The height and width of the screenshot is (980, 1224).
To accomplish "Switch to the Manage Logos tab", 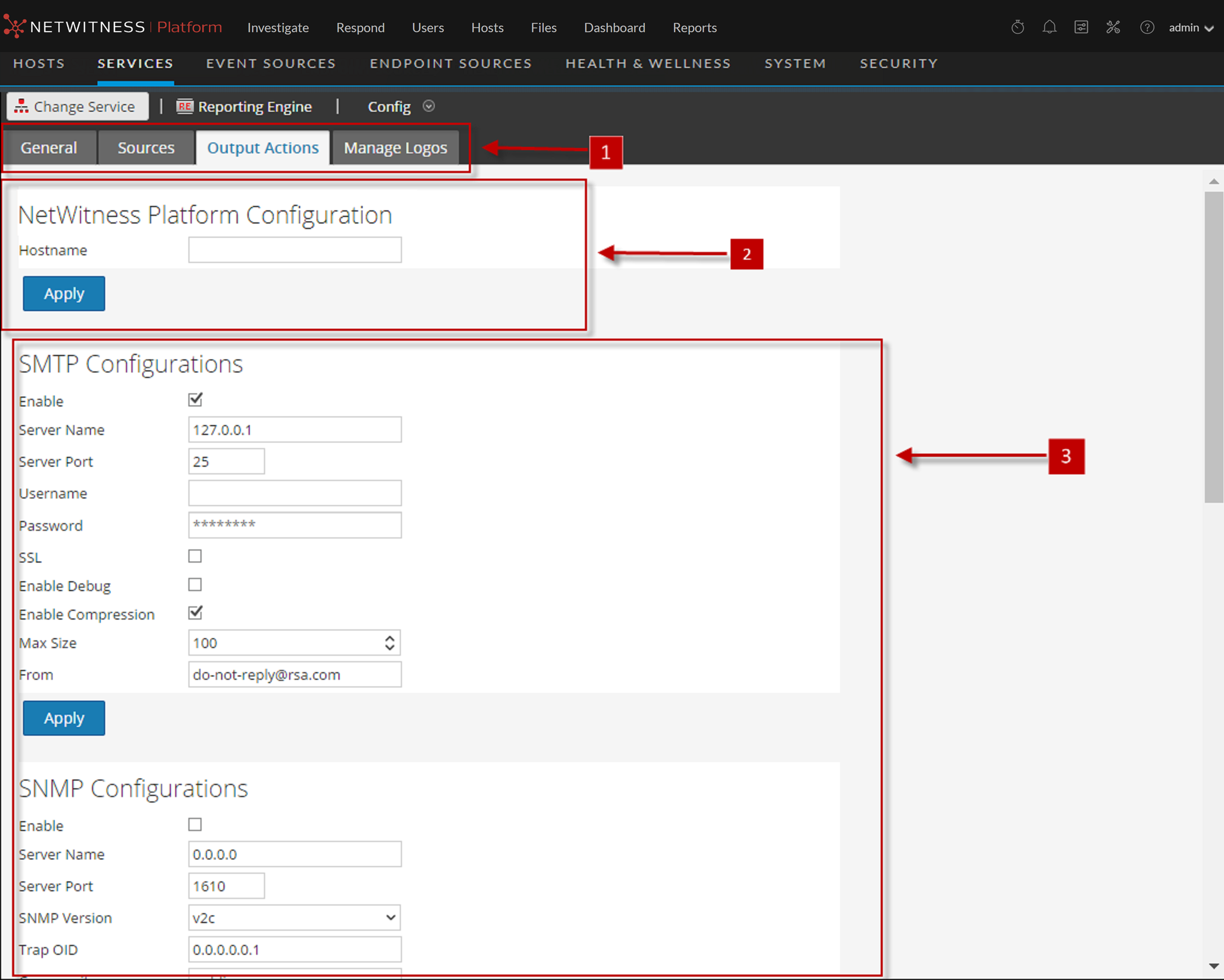I will click(x=395, y=147).
